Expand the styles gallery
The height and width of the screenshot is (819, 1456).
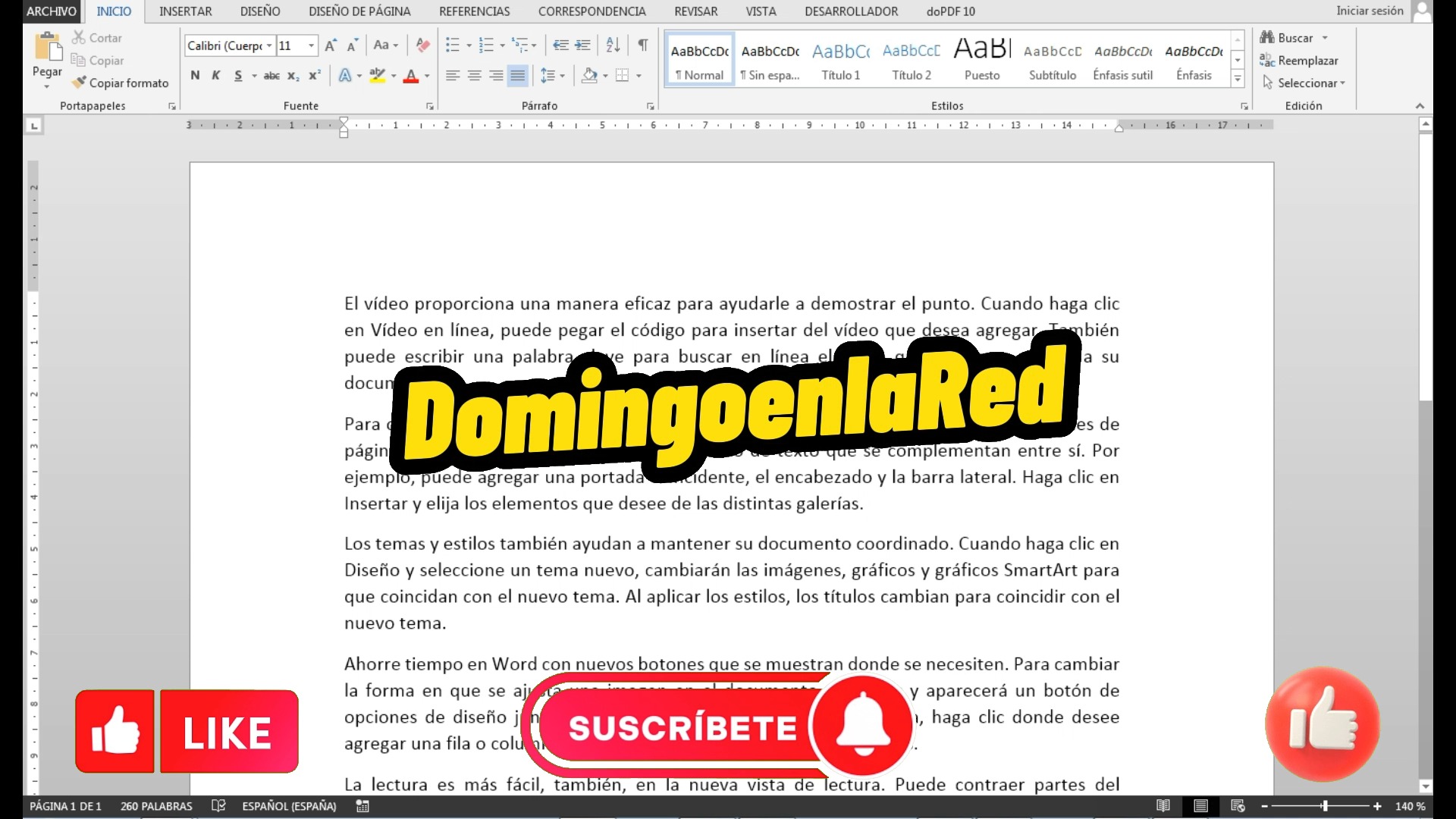tap(1238, 78)
